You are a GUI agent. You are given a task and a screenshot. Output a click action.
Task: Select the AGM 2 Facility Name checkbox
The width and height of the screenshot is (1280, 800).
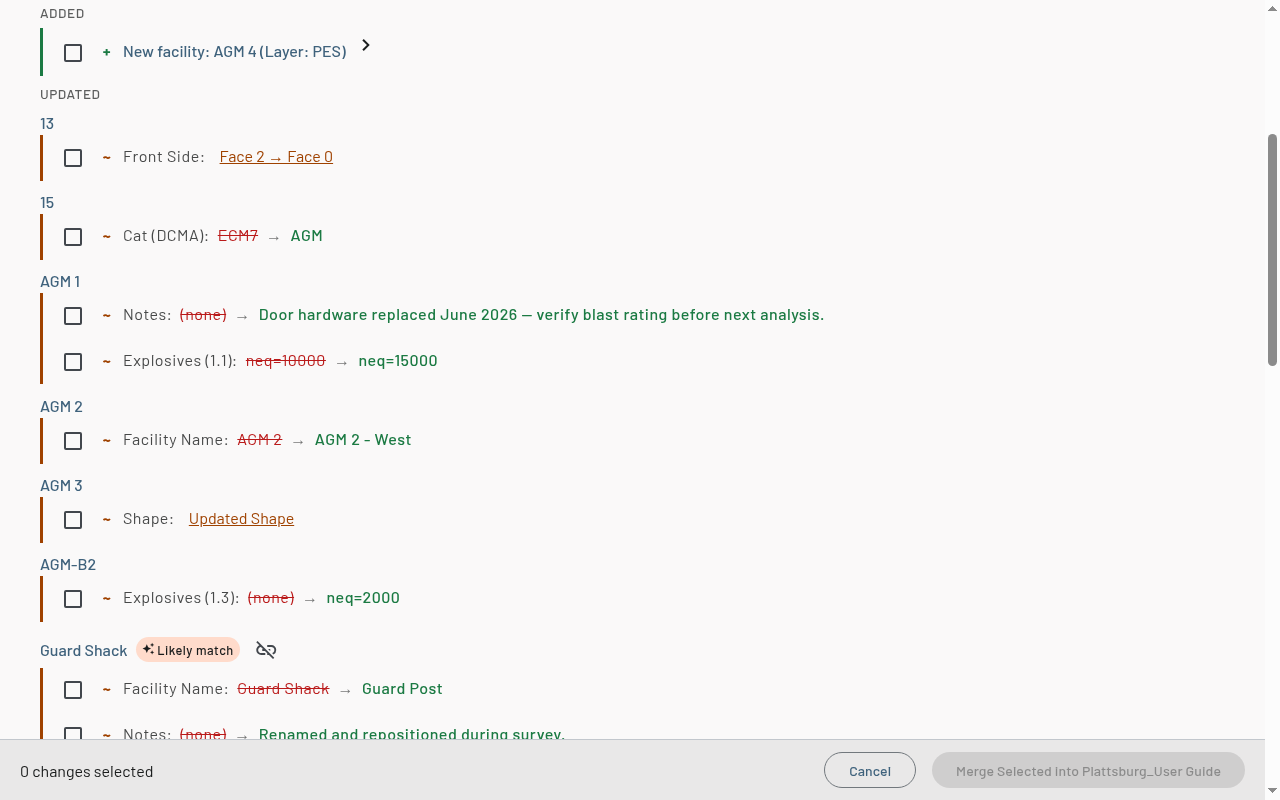pyautogui.click(x=73, y=441)
